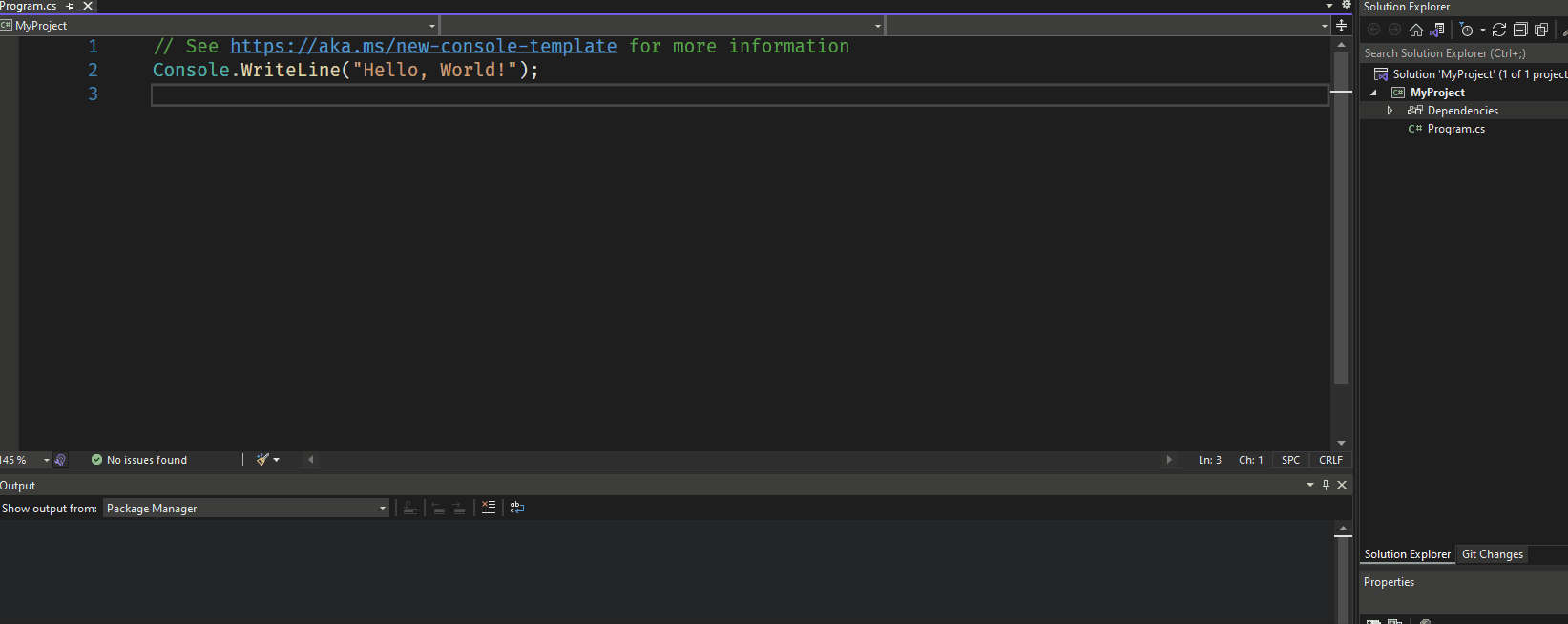Click Find Message in Code output icon

click(x=409, y=508)
